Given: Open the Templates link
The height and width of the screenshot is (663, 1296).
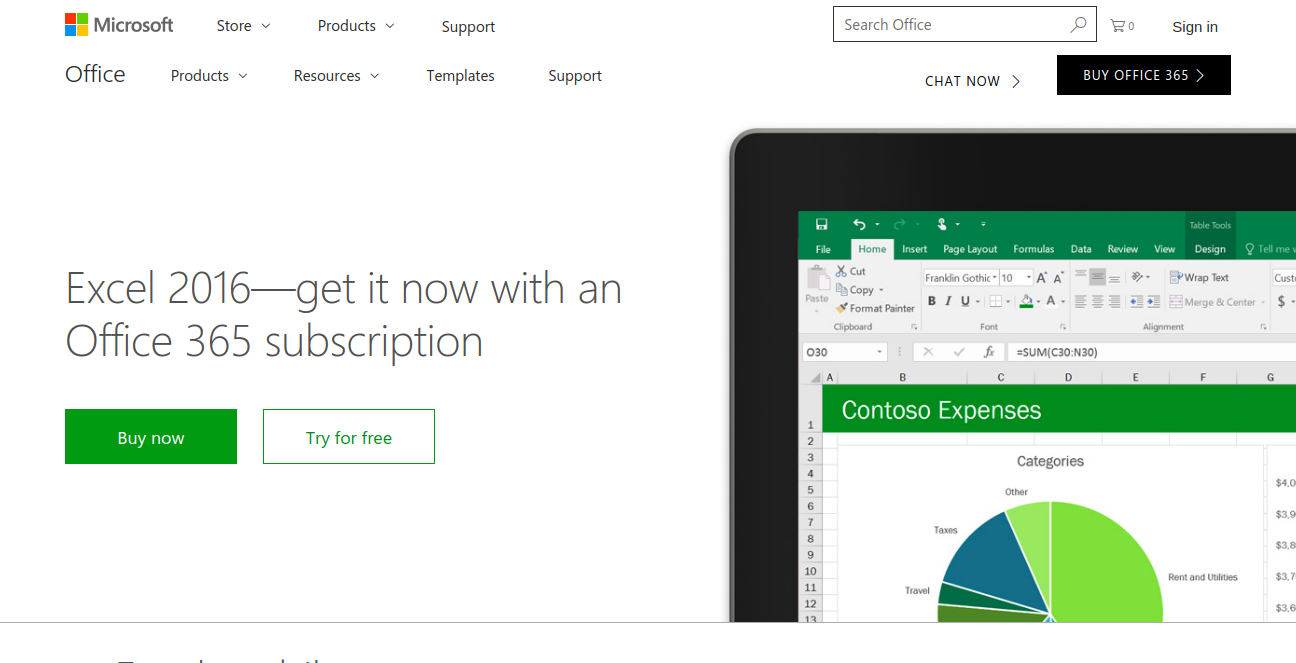Looking at the screenshot, I should click(460, 76).
